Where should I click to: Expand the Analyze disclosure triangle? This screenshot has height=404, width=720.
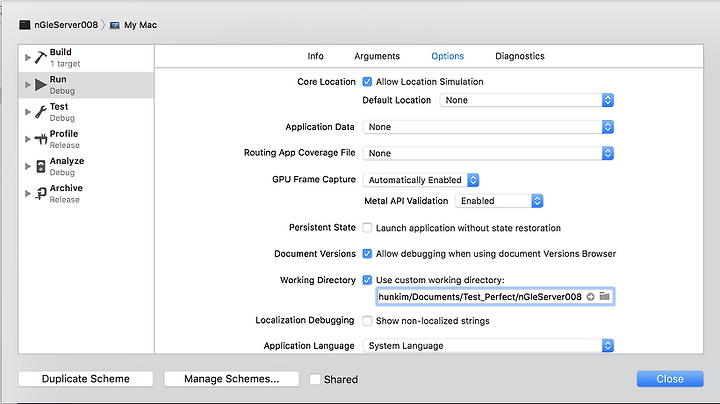coord(28,166)
